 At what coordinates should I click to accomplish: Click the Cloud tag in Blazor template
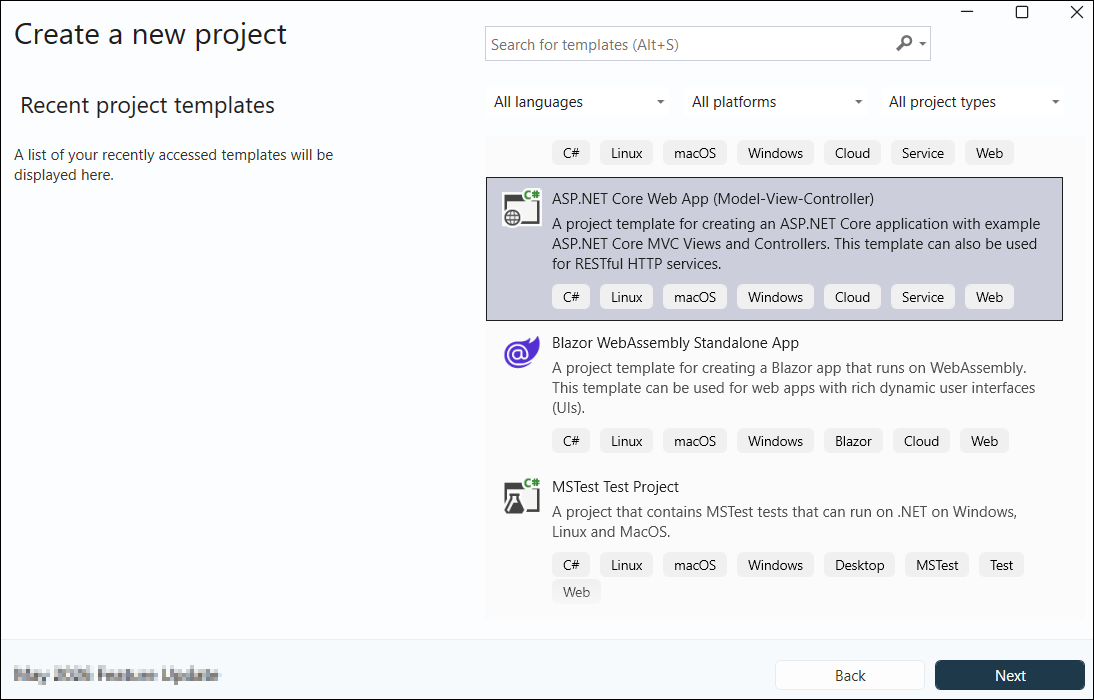point(921,441)
